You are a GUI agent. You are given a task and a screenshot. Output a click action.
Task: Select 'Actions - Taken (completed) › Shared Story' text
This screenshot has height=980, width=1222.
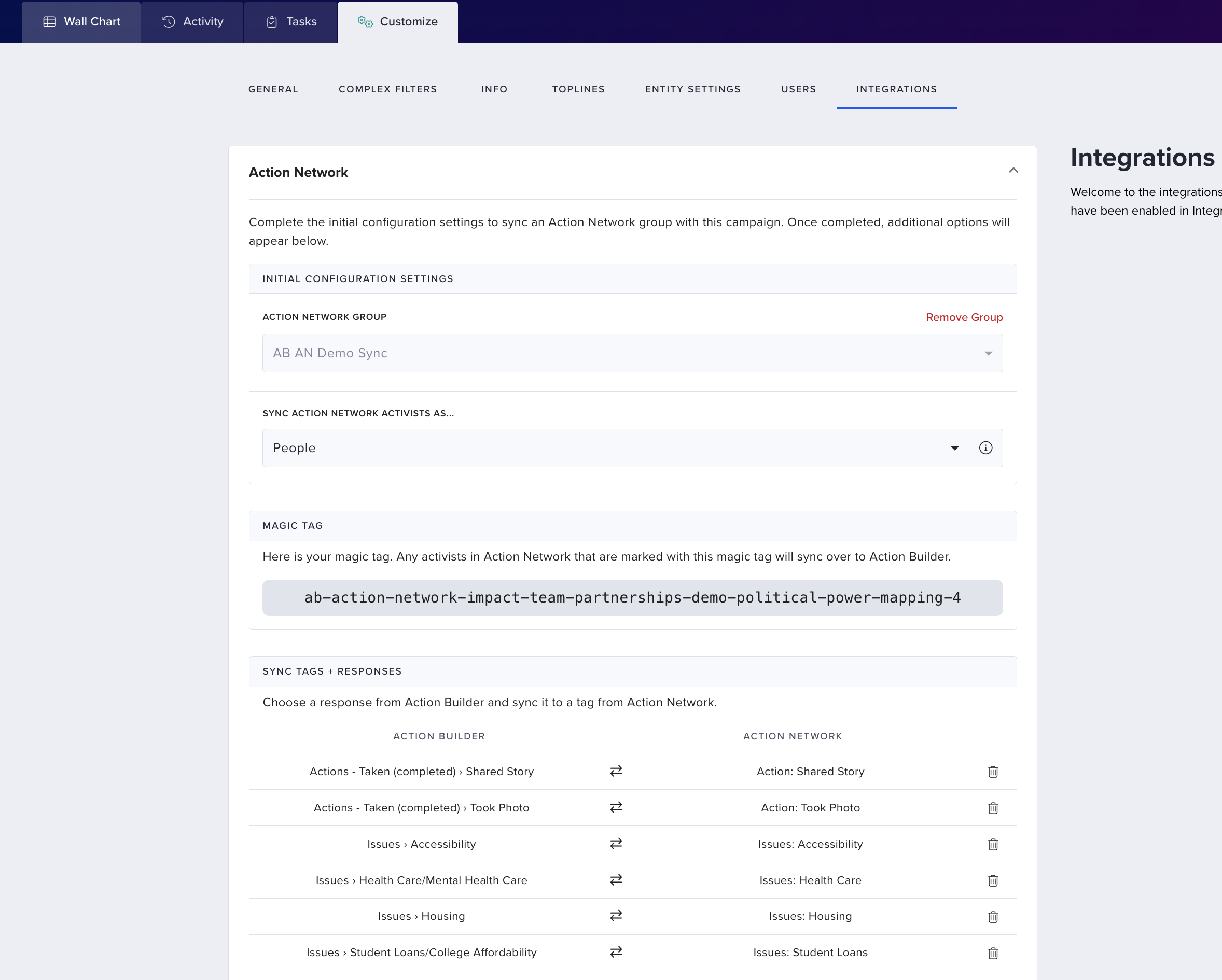click(422, 772)
